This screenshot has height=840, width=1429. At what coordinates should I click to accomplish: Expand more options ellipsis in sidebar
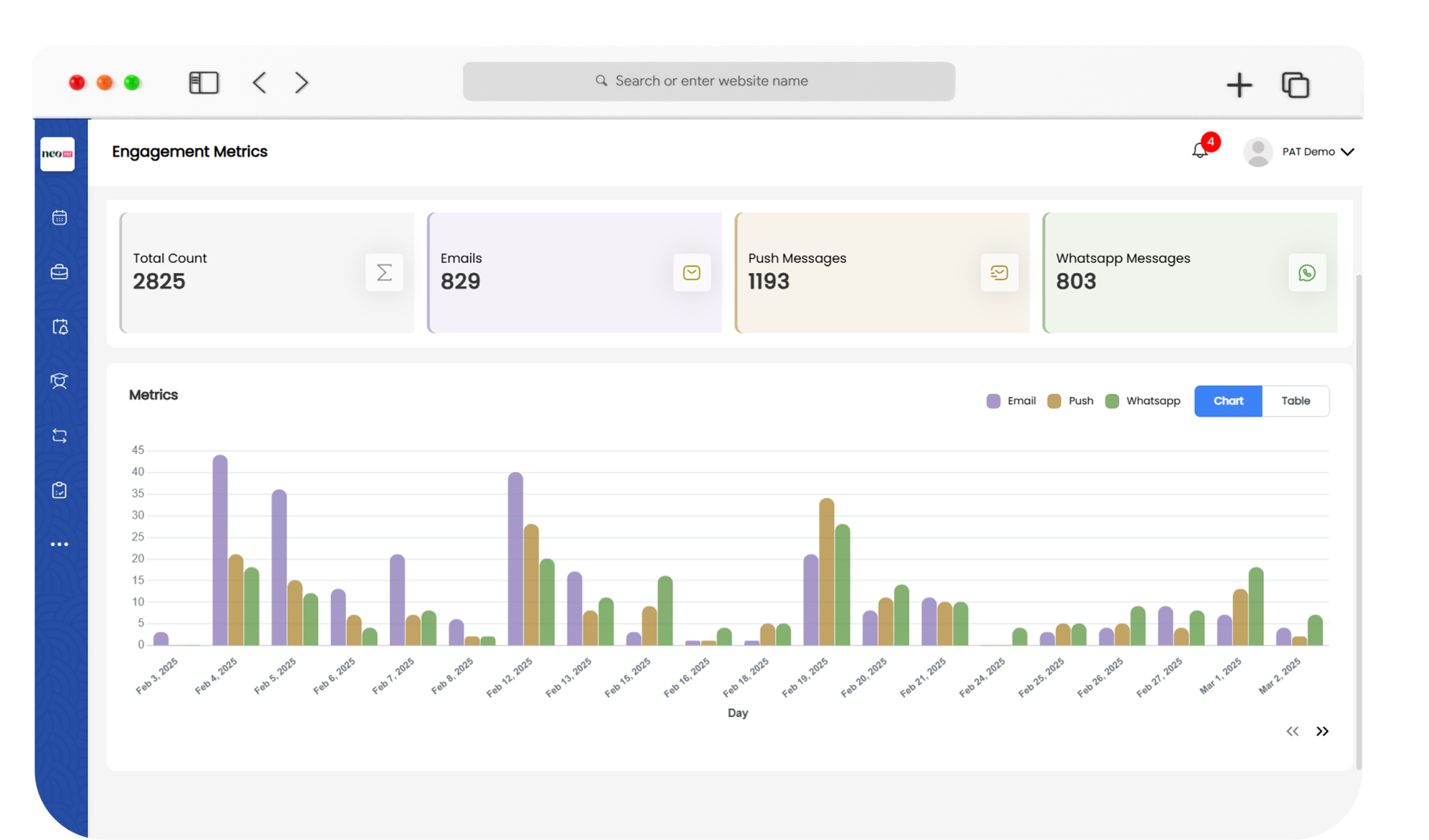(59, 544)
